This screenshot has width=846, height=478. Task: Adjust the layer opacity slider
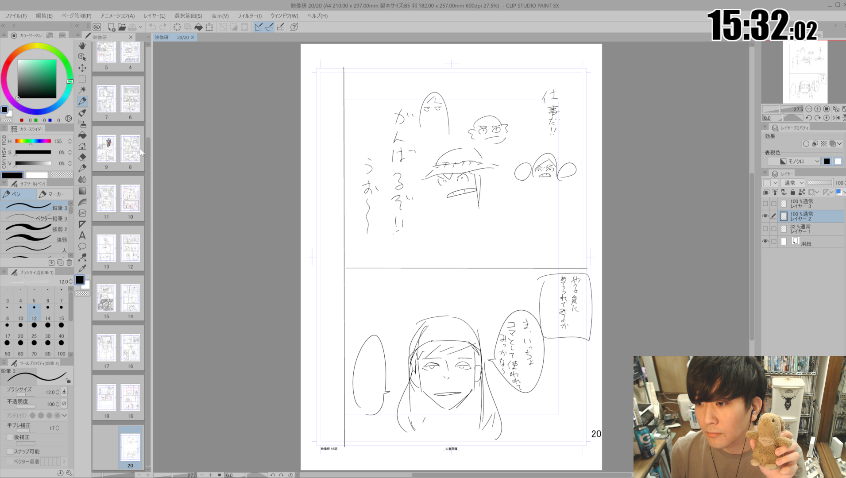tap(820, 183)
